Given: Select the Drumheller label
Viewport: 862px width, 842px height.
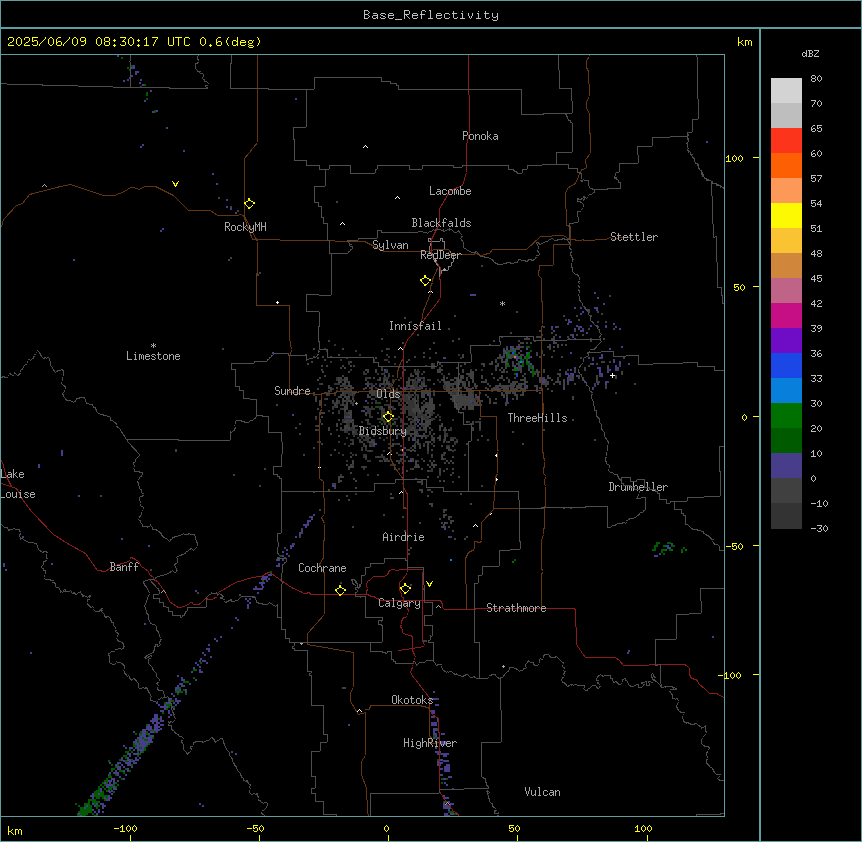Looking at the screenshot, I should tap(638, 487).
